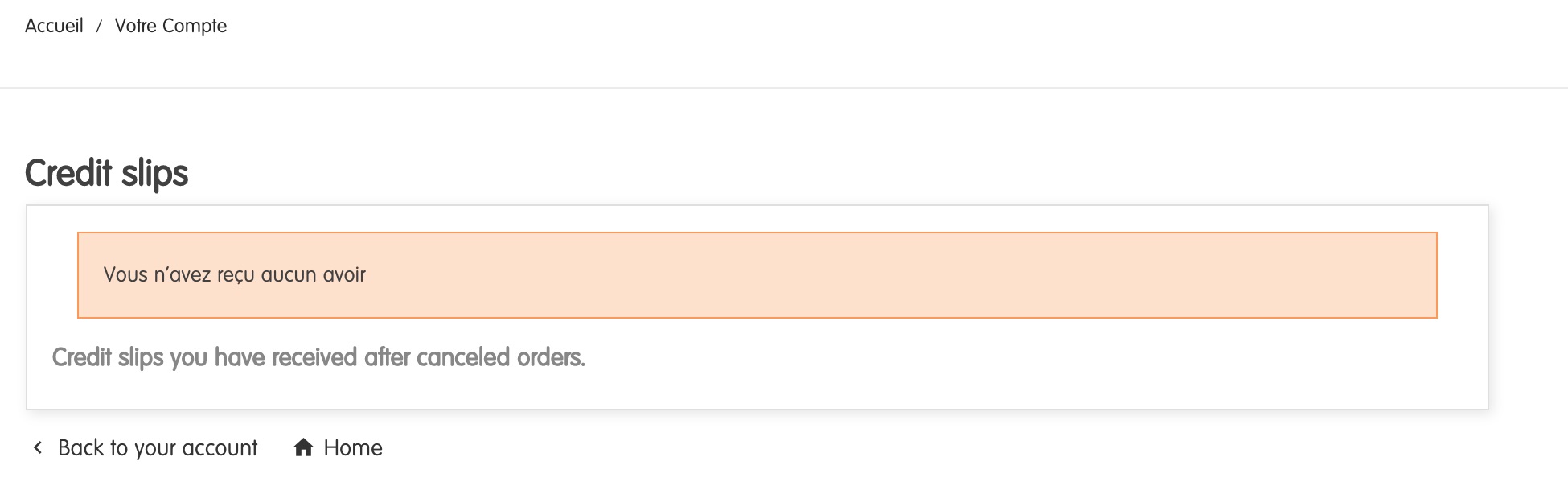Click the slash separator in the breadcrumb

[99, 27]
